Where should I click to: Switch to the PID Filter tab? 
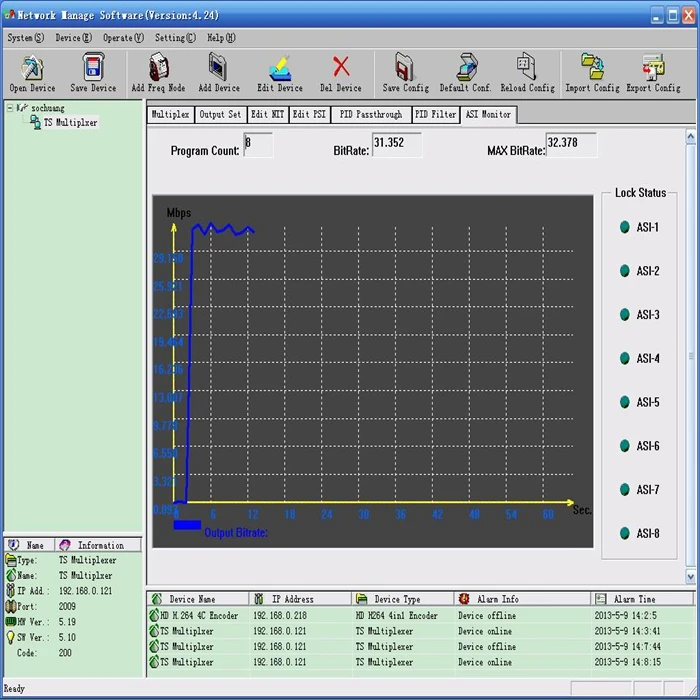(435, 115)
